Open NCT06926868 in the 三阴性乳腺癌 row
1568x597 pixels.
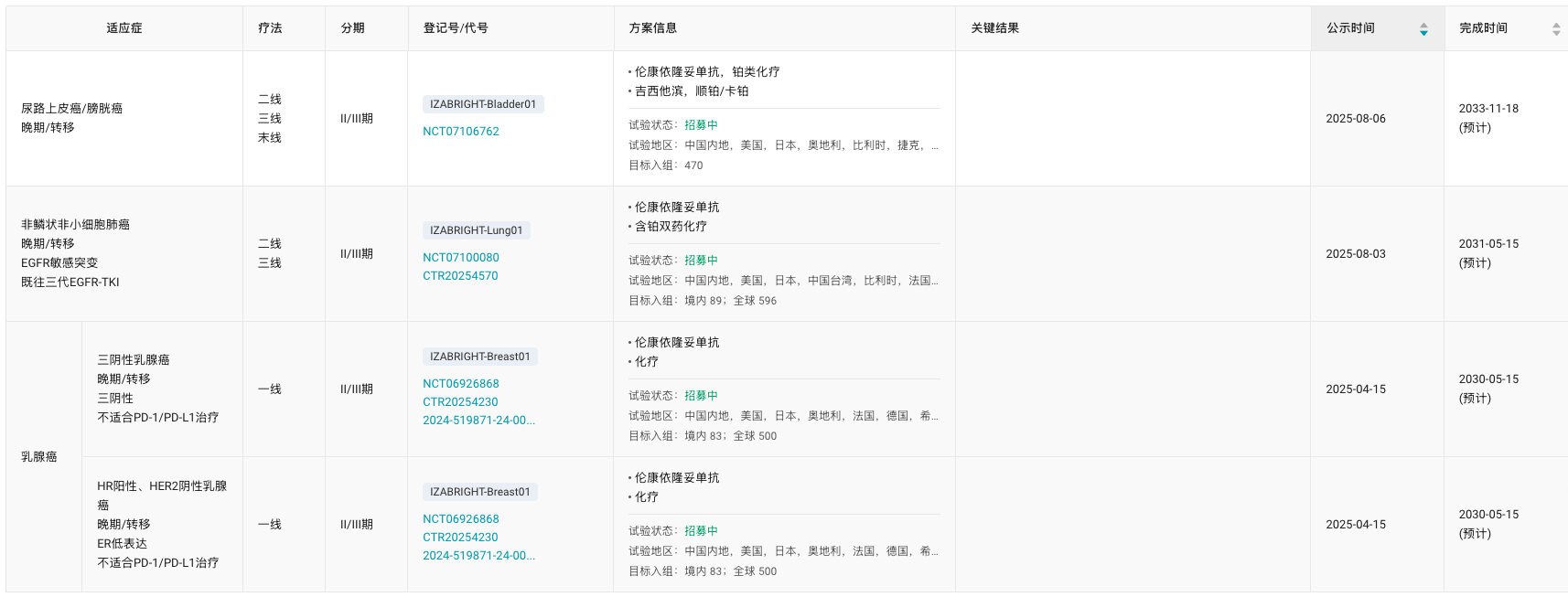point(461,384)
